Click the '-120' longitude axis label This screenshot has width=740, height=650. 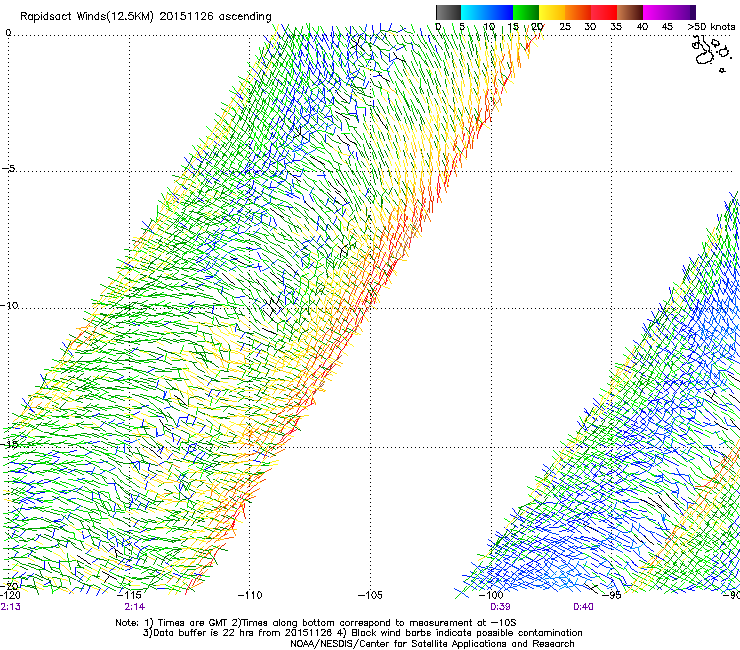[x=10, y=595]
